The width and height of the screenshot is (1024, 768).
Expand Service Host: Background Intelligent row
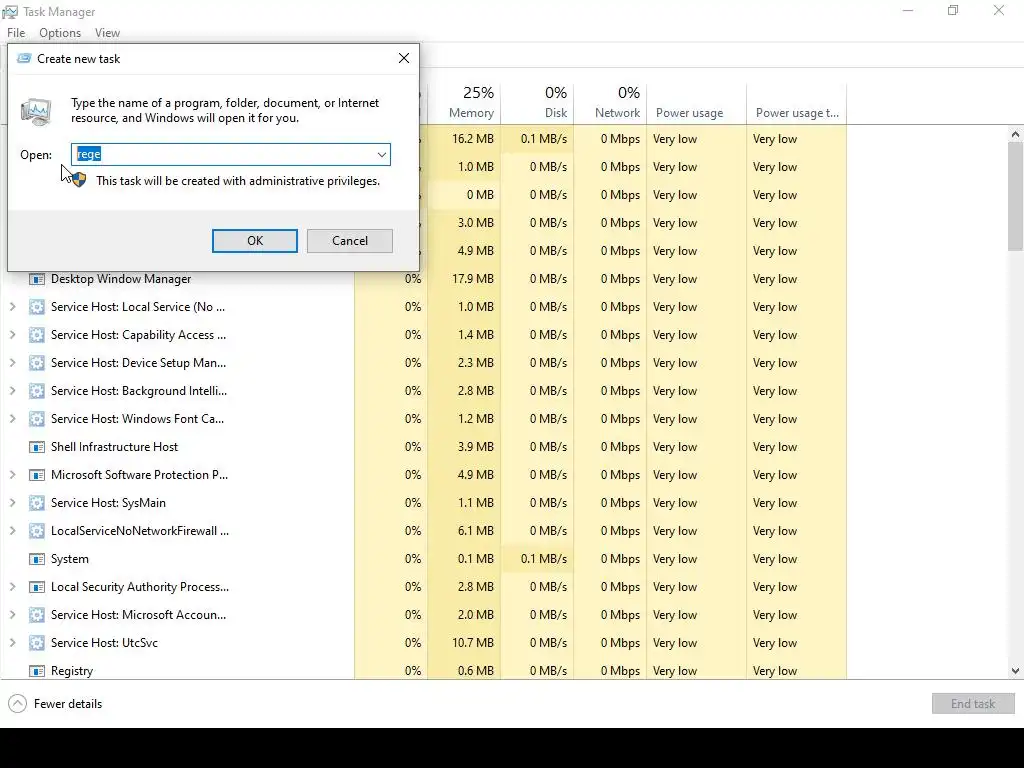(x=12, y=391)
